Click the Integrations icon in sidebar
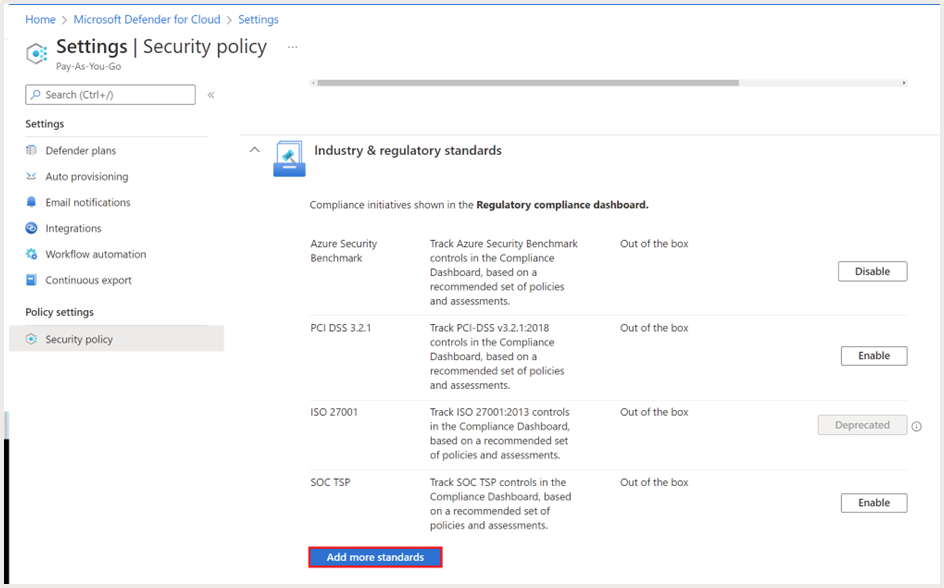The height and width of the screenshot is (588, 944). click(32, 228)
